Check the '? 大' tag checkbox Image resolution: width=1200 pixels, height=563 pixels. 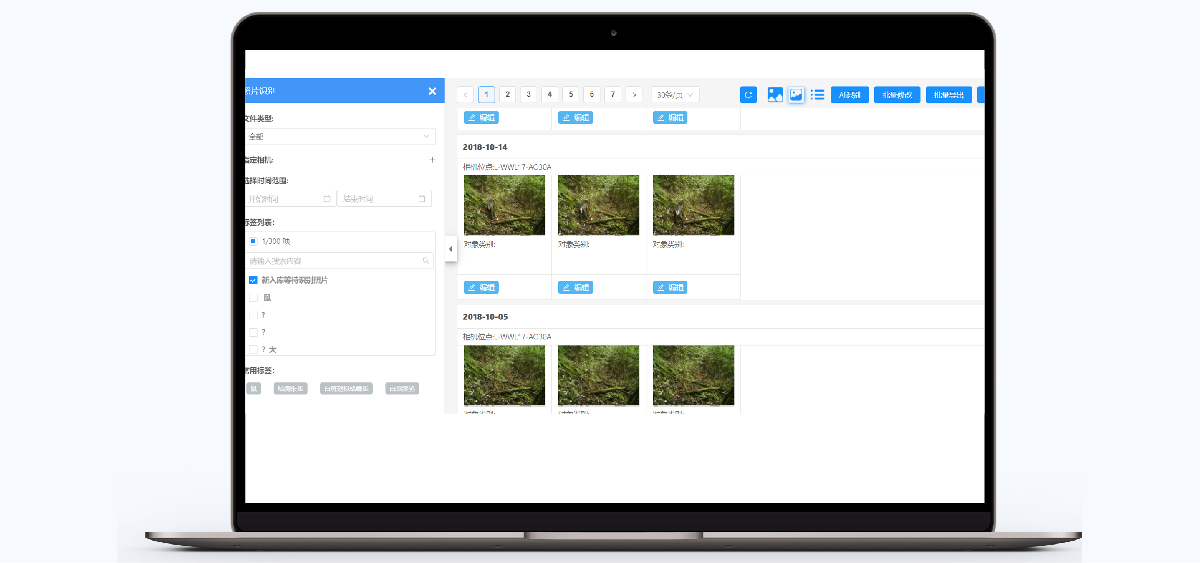(x=253, y=349)
